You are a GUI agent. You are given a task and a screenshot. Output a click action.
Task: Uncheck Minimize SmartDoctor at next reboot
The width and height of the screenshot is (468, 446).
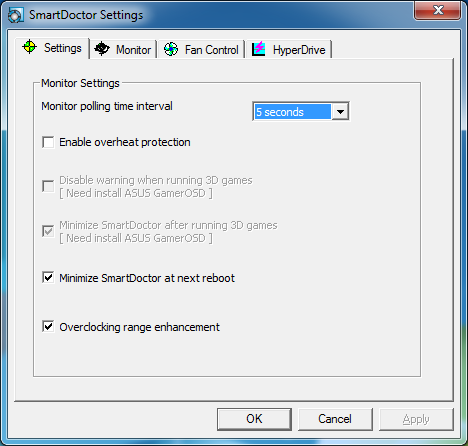click(x=48, y=277)
